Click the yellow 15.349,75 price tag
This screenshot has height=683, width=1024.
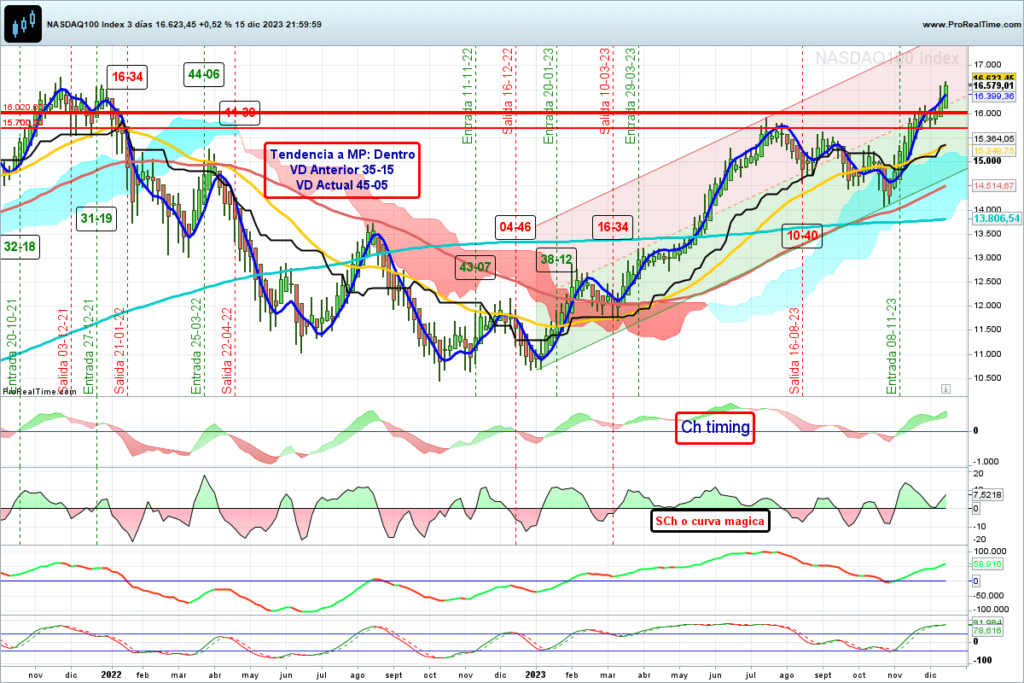[x=993, y=151]
